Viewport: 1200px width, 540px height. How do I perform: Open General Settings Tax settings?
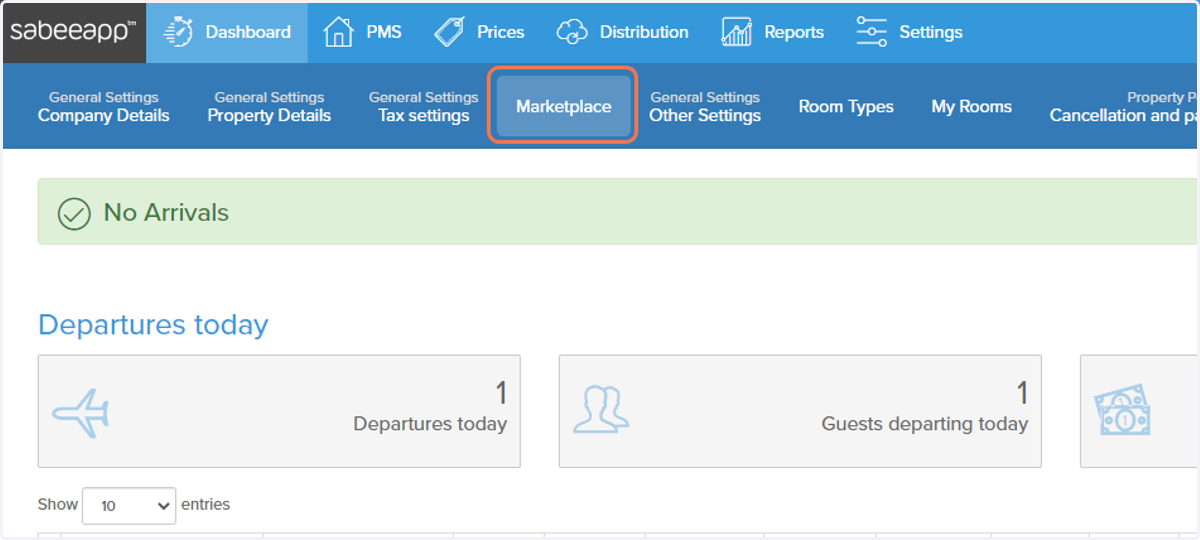pyautogui.click(x=424, y=106)
